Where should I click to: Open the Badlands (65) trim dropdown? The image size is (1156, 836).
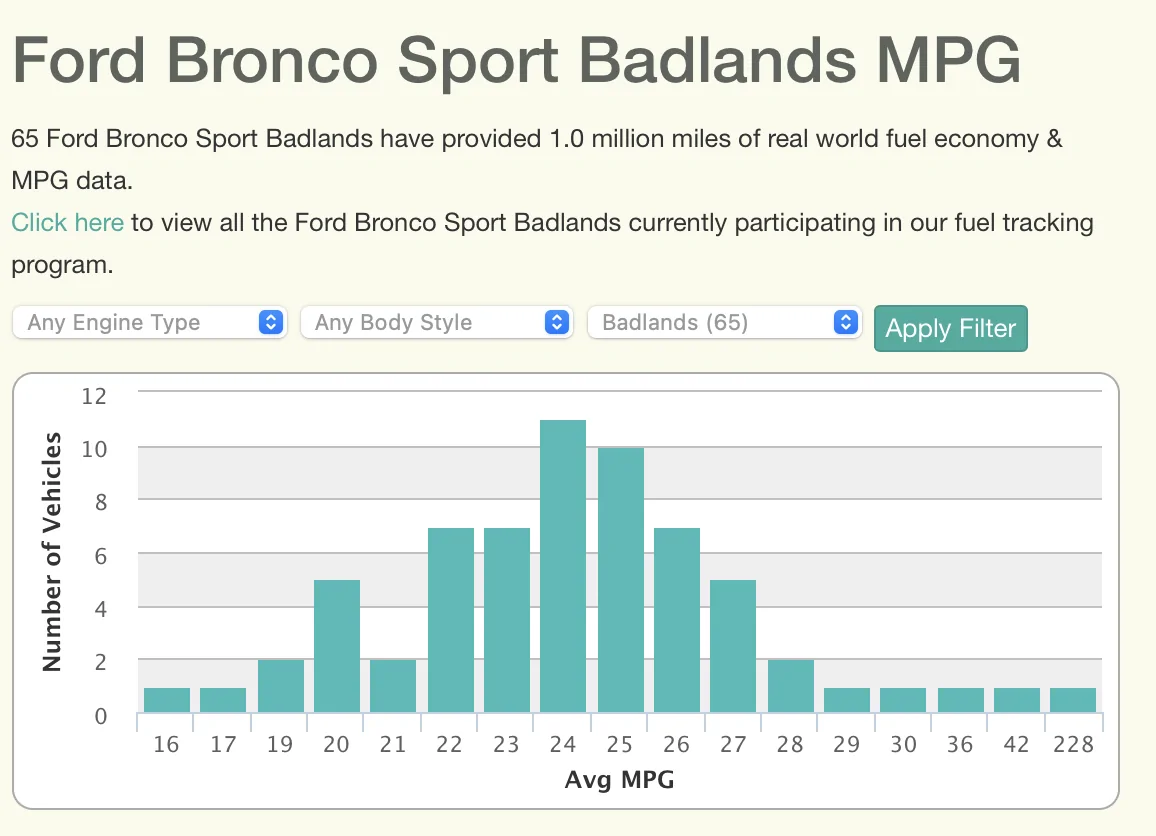tap(724, 322)
